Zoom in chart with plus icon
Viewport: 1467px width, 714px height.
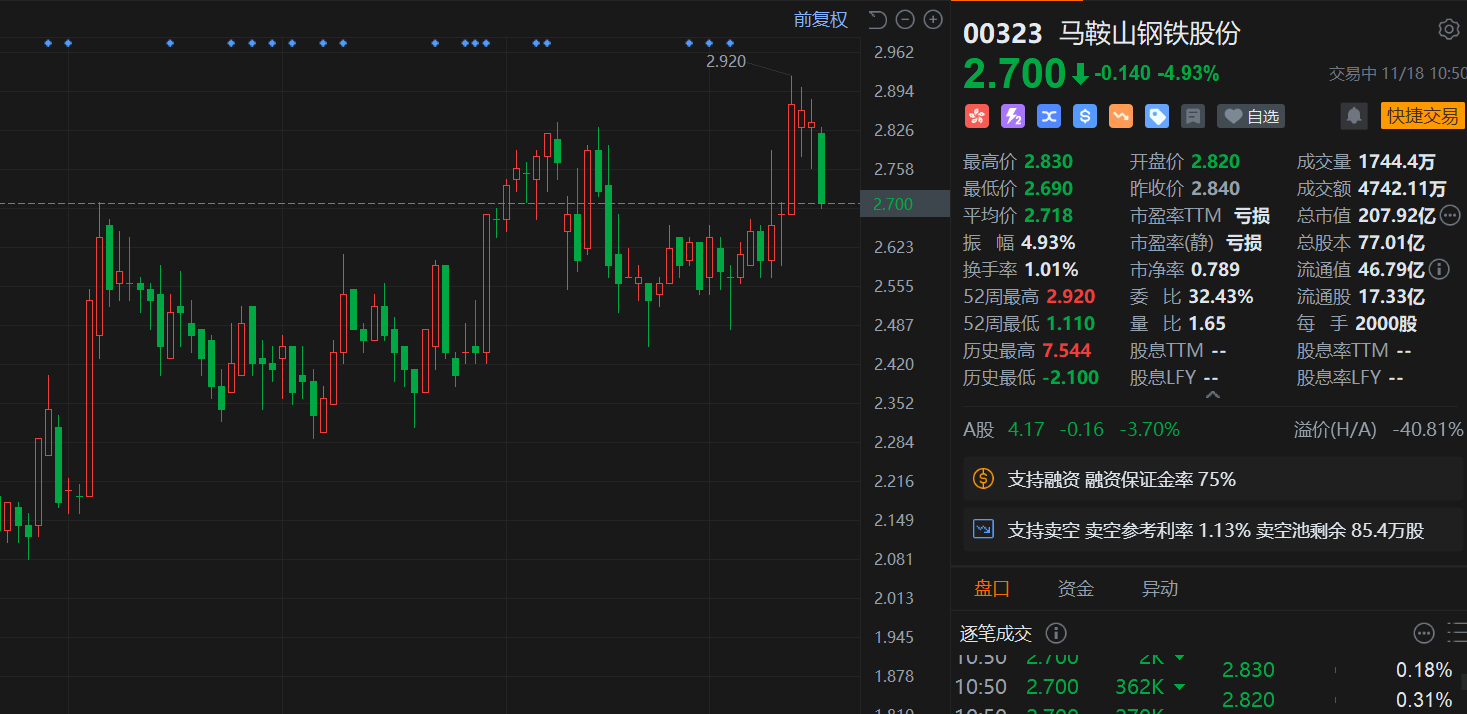[933, 19]
